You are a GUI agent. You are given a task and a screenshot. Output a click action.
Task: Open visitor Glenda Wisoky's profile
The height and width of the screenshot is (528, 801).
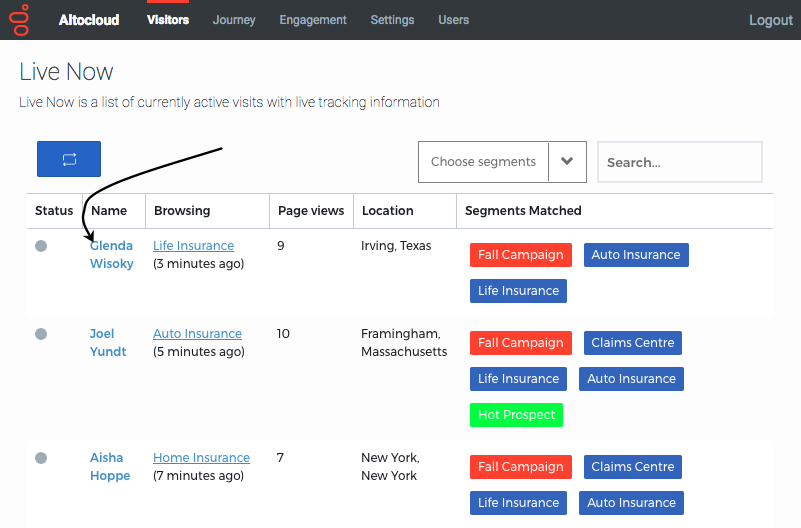(111, 255)
